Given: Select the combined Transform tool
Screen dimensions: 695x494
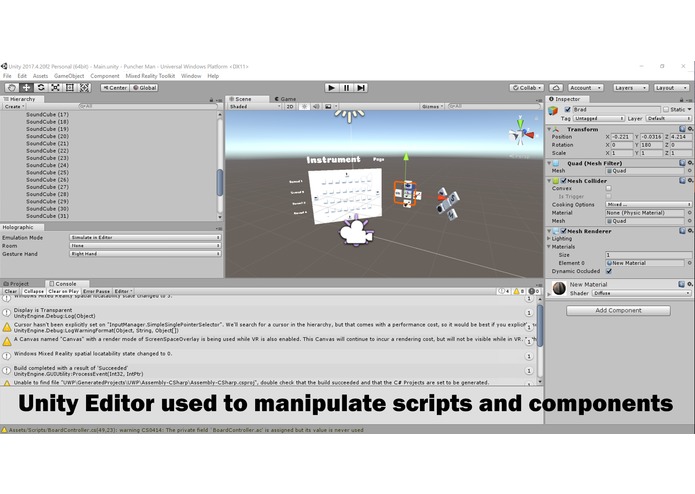Looking at the screenshot, I should [84, 88].
